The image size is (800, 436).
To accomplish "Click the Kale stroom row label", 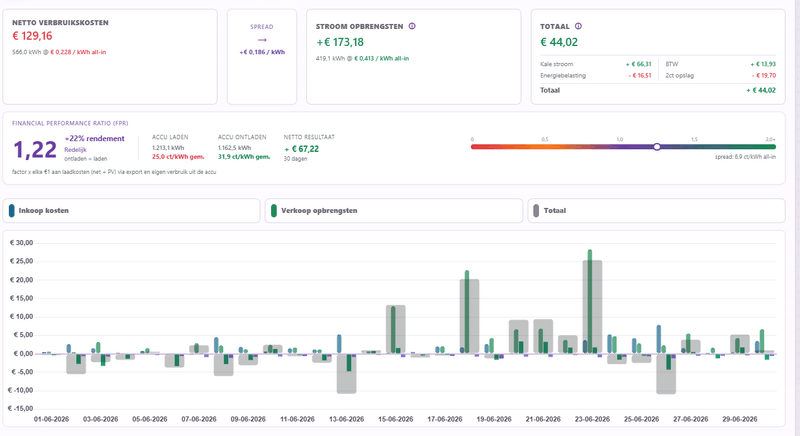I will [557, 64].
